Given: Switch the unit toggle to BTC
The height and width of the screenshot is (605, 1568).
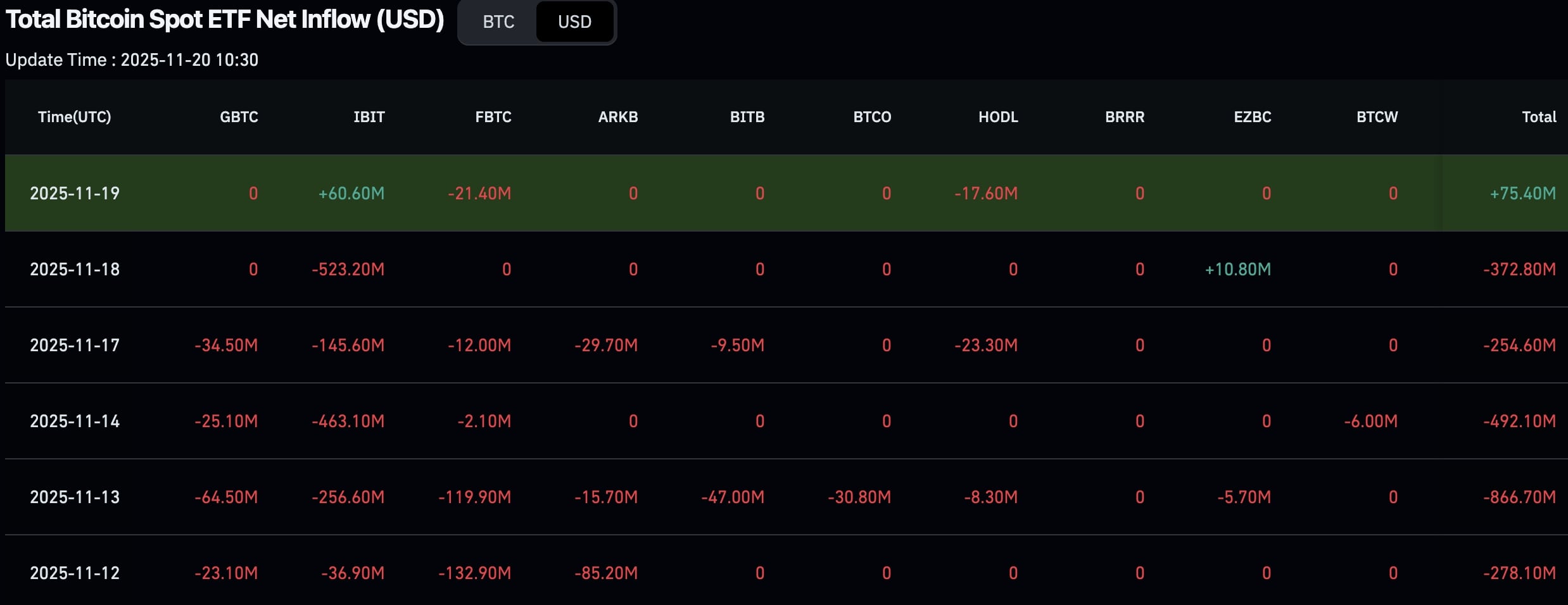Looking at the screenshot, I should click(498, 22).
